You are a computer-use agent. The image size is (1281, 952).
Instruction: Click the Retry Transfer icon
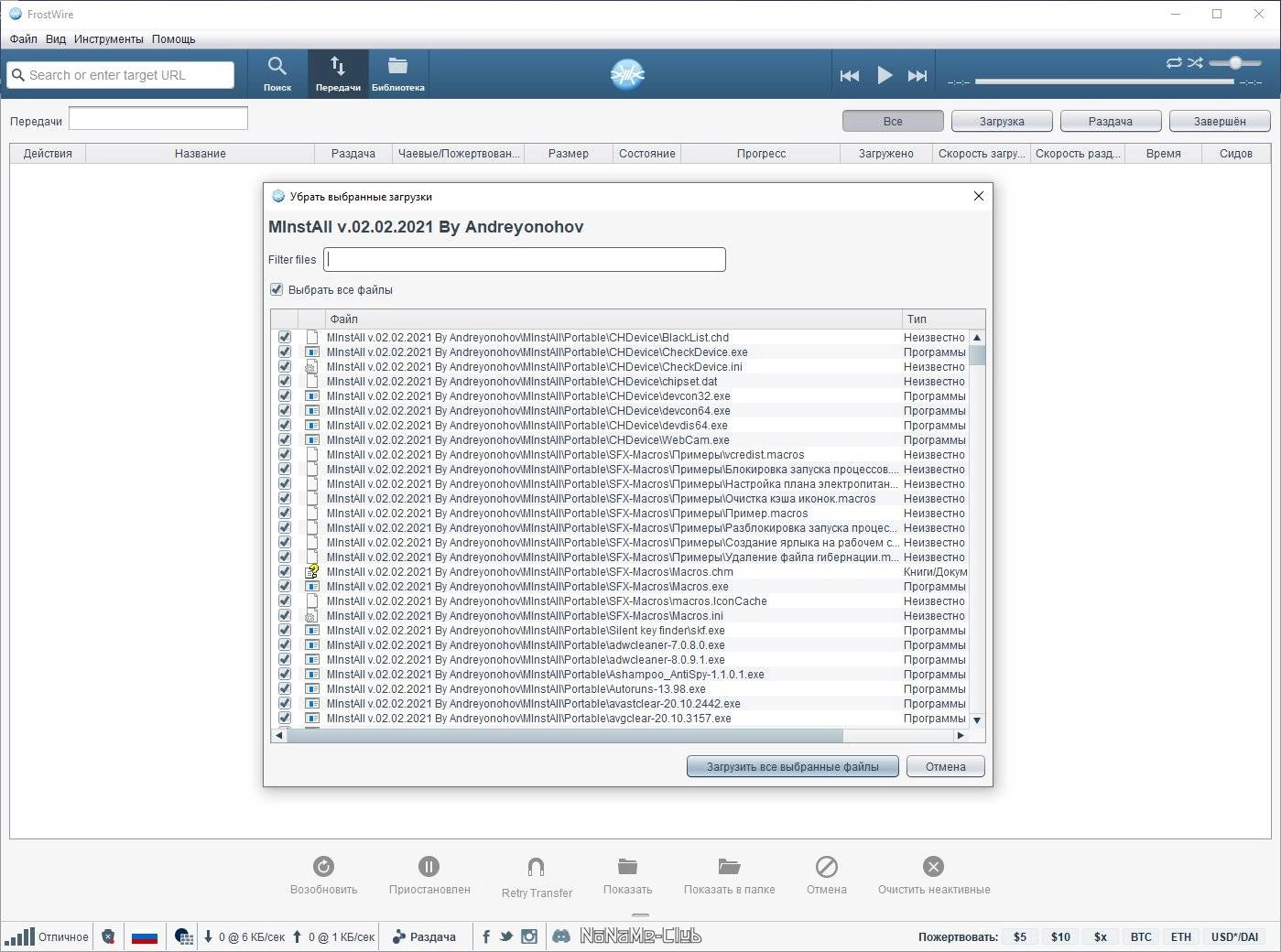pos(537,867)
